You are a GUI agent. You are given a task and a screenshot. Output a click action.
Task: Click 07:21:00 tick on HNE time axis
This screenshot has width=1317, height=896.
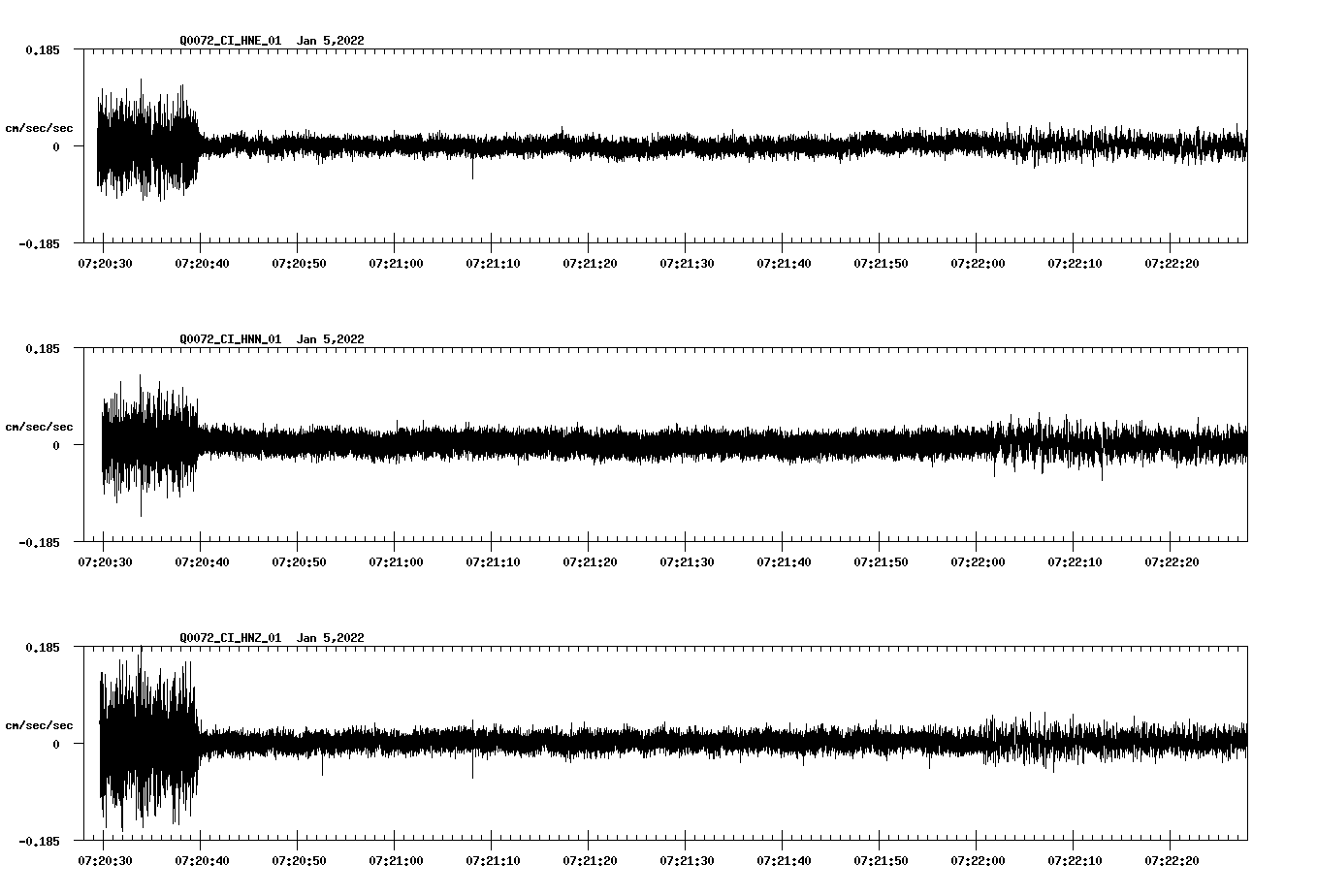[x=396, y=264]
